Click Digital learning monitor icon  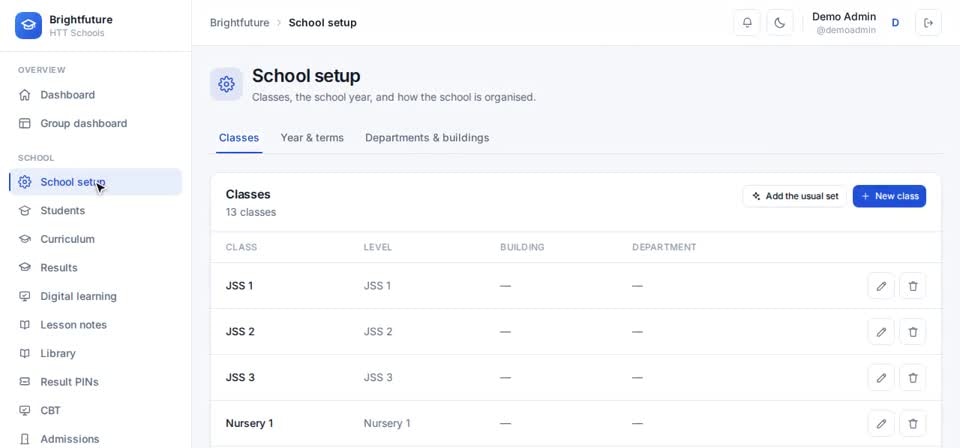24,296
